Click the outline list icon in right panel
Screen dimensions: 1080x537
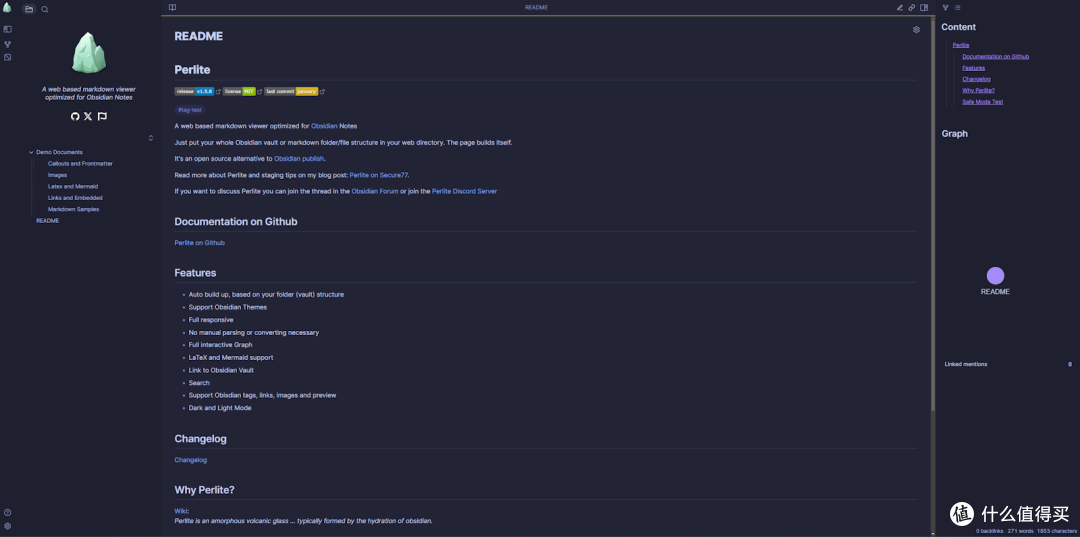coord(958,8)
